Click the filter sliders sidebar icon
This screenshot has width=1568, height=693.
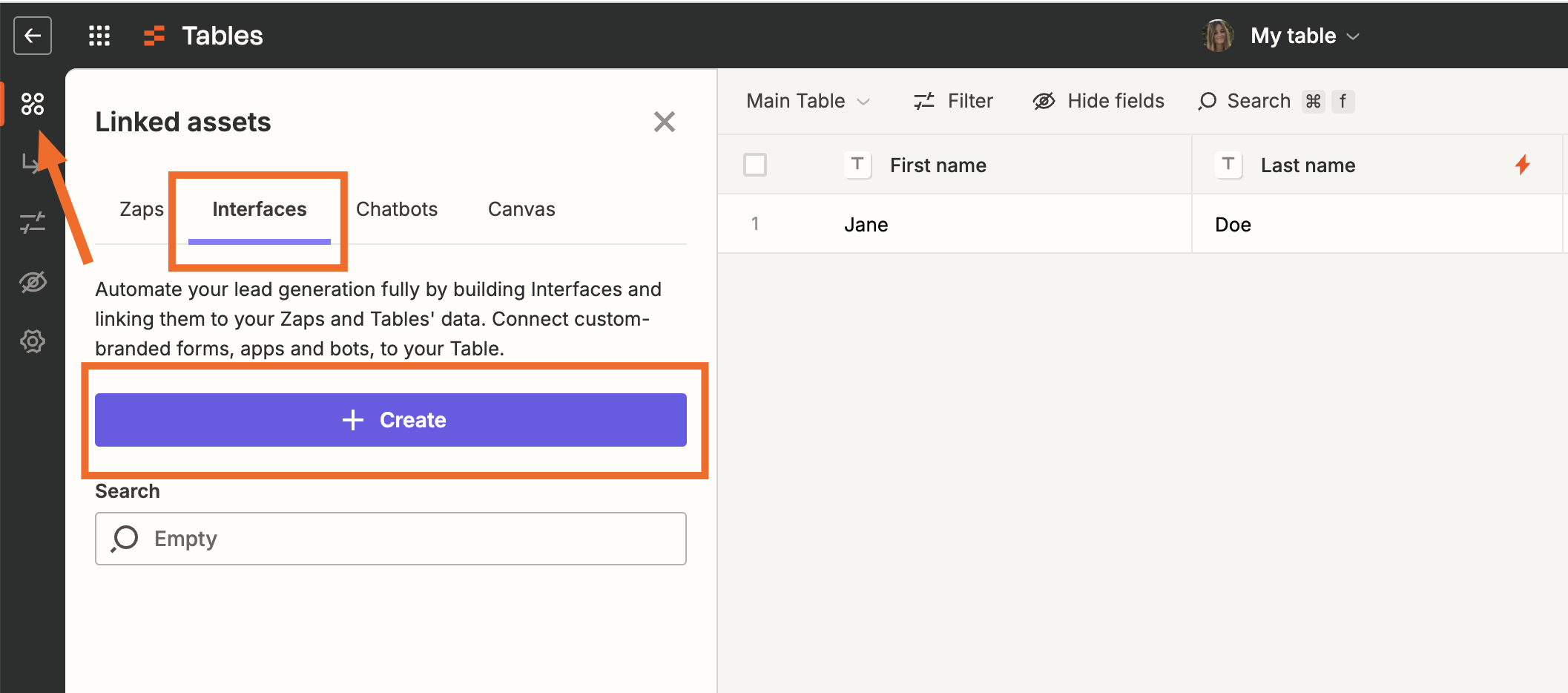click(x=33, y=222)
